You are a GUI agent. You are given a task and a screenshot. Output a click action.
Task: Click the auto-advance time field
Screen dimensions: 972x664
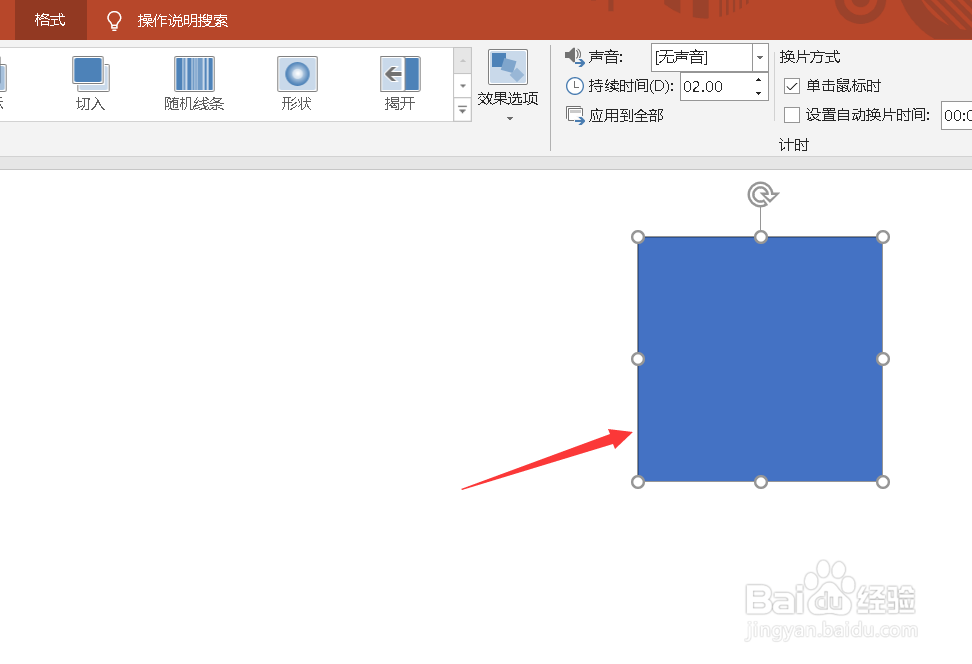[957, 115]
